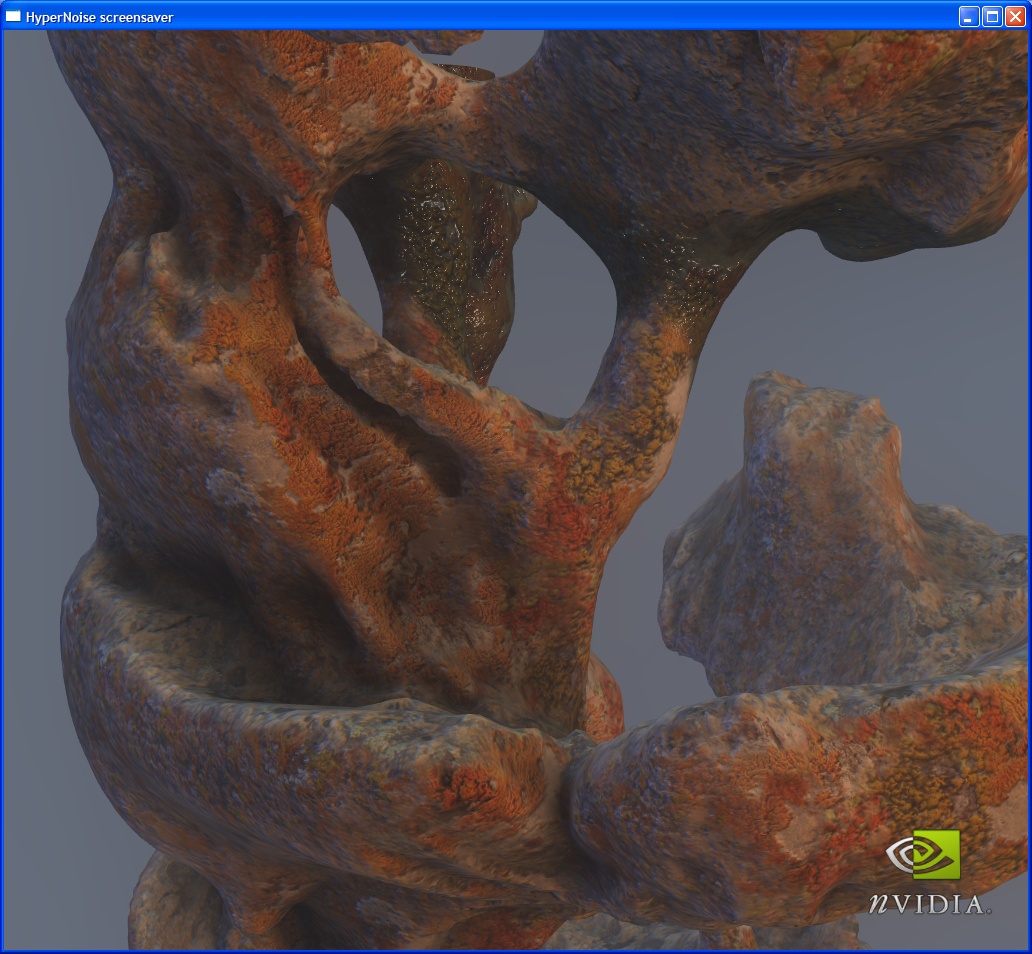
Task: Click the green NVIDIA eye logo
Action: (x=923, y=855)
